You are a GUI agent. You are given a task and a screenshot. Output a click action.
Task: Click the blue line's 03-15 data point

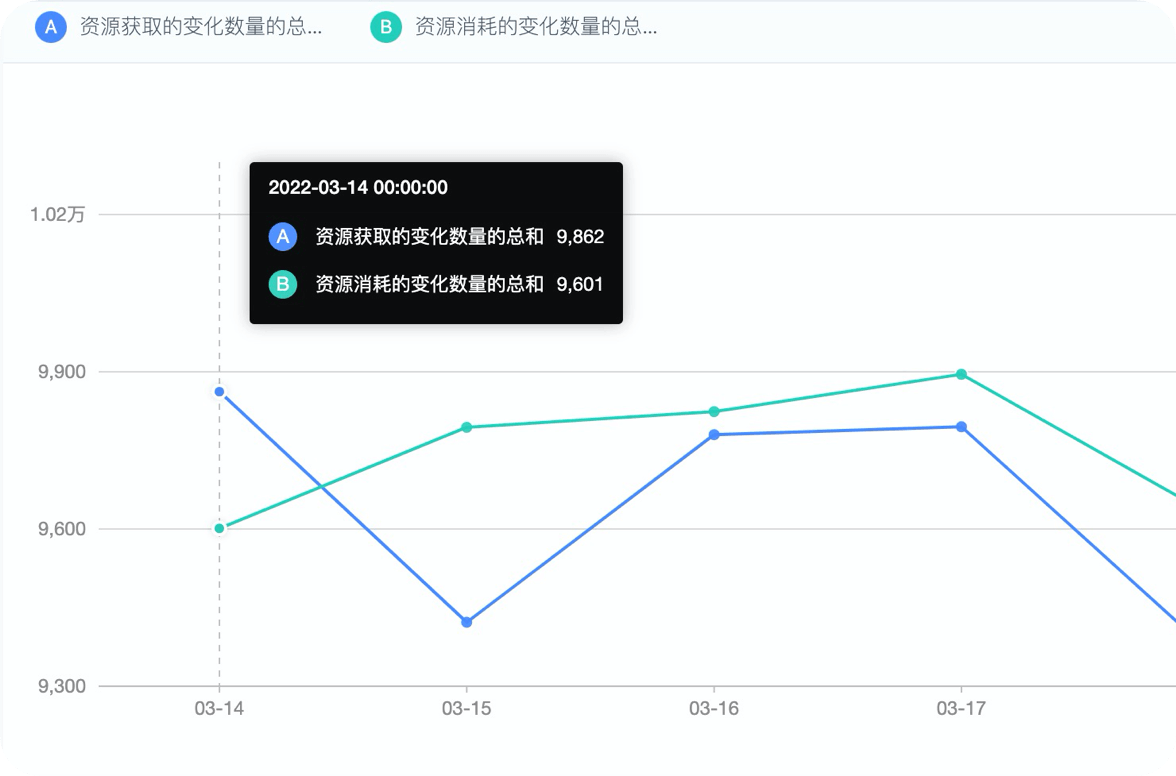pos(467,622)
